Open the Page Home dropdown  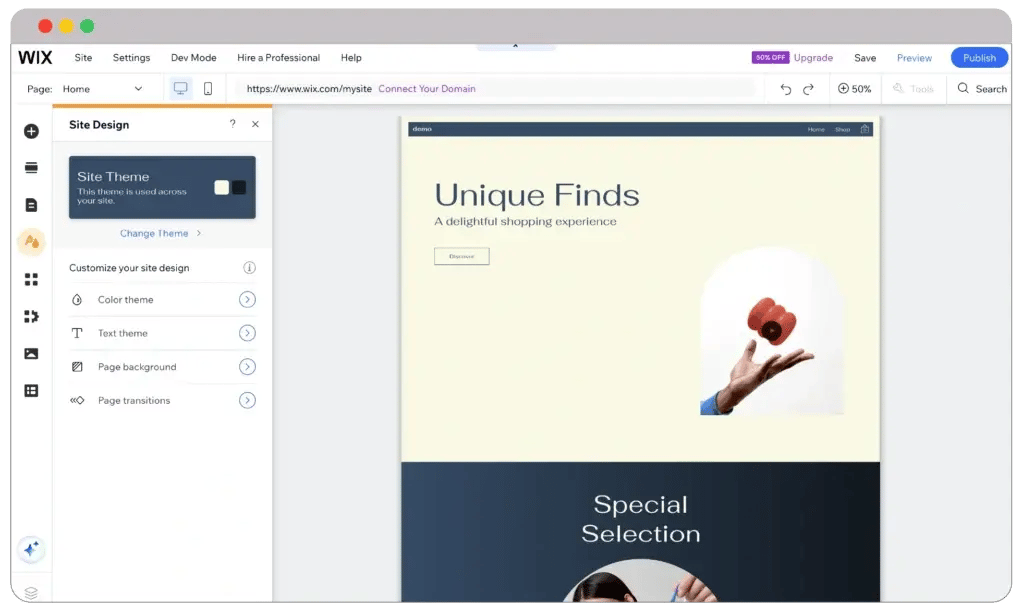(x=102, y=89)
